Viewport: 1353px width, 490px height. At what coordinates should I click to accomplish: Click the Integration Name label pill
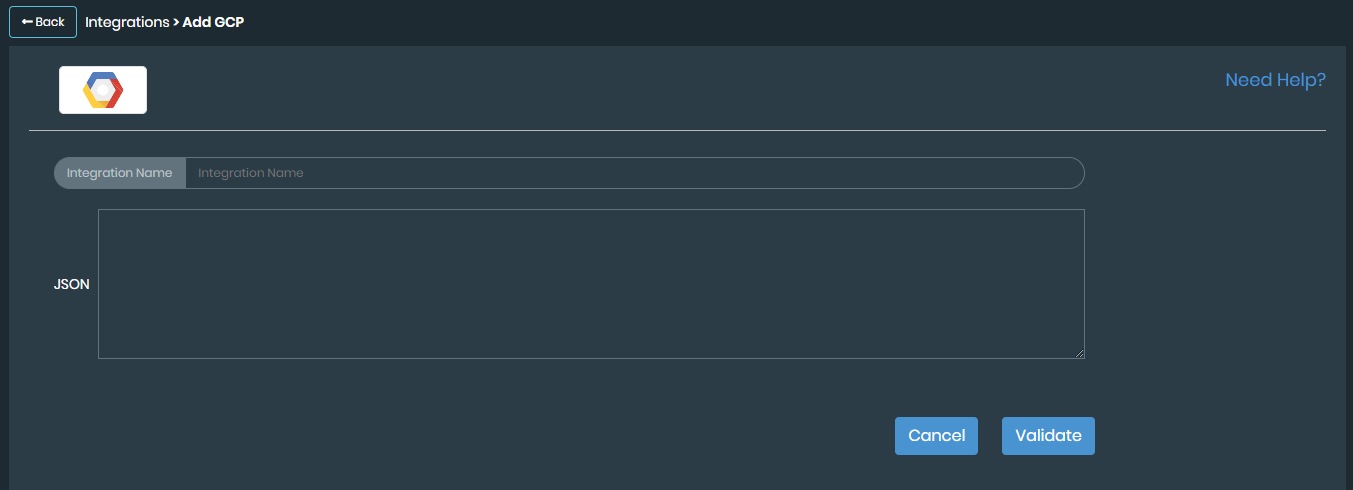(120, 173)
